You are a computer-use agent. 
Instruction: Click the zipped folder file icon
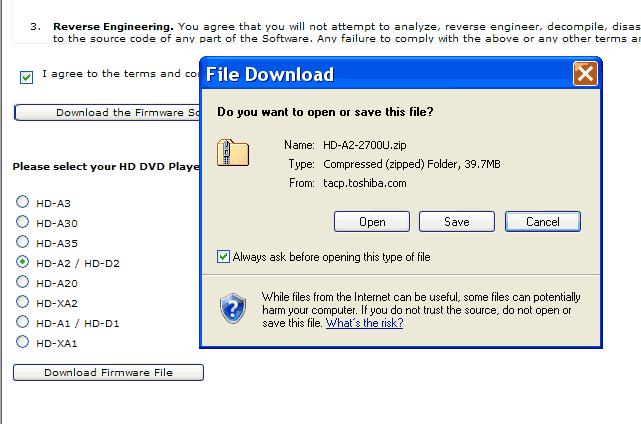point(233,153)
